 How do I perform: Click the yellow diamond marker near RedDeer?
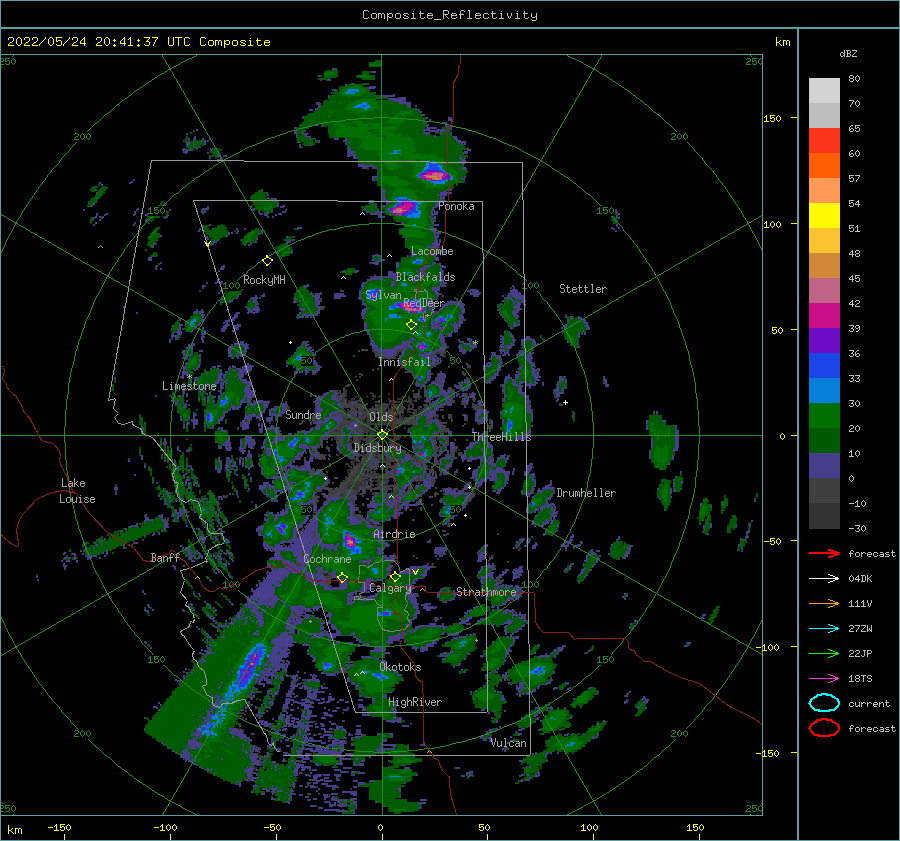(x=411, y=325)
